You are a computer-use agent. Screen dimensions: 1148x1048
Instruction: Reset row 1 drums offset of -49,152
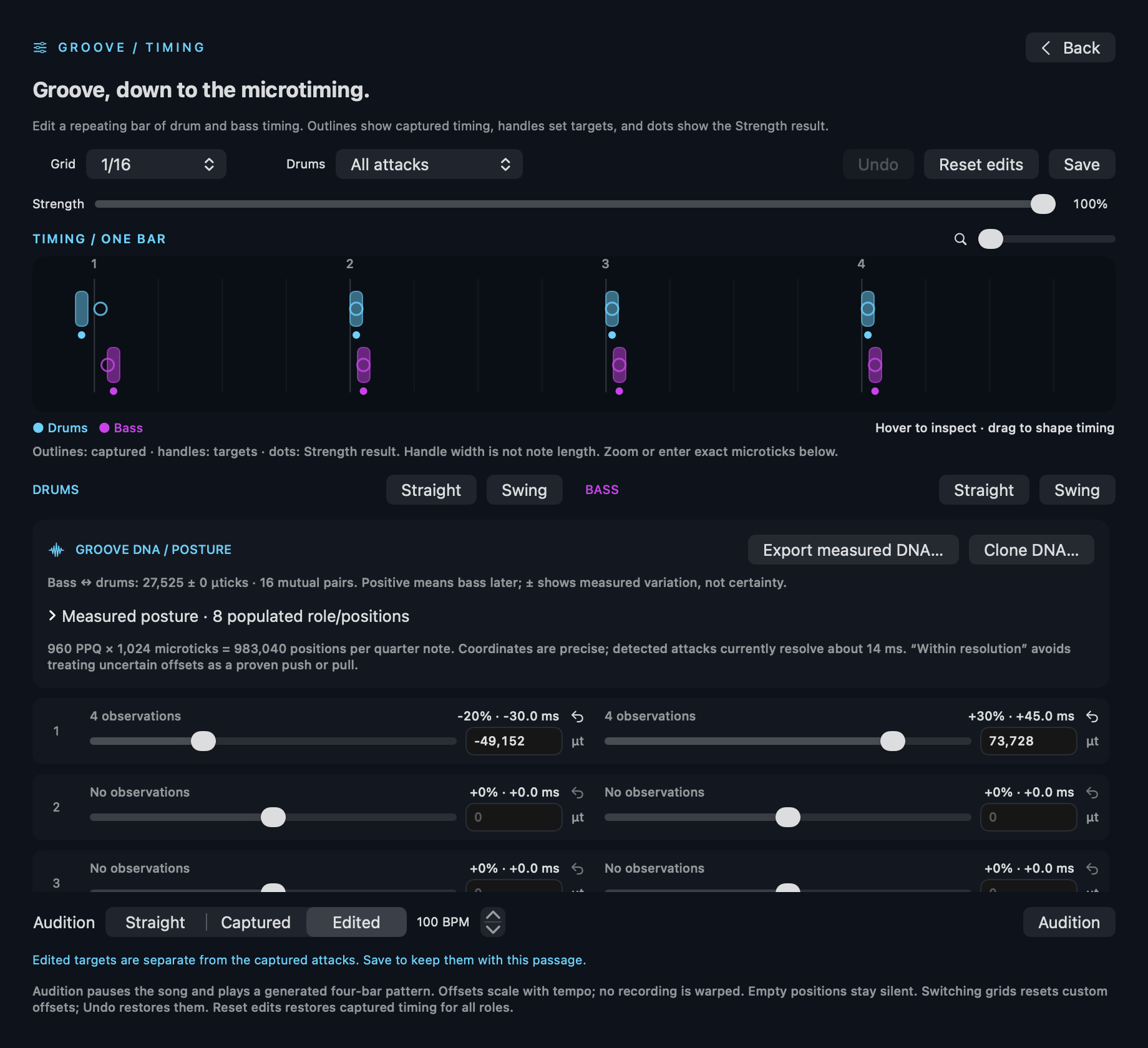tap(578, 717)
